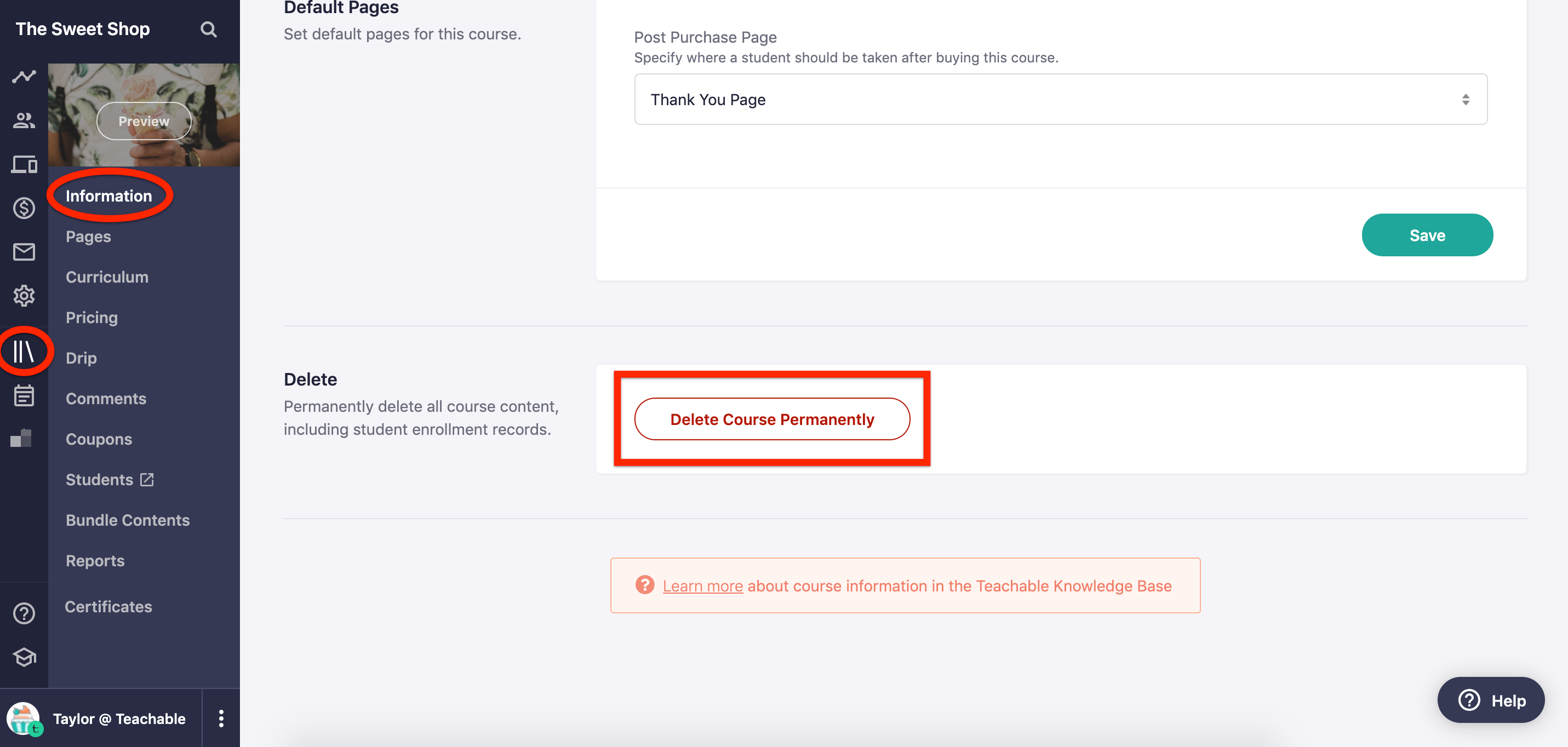Open the Comments section

click(106, 399)
